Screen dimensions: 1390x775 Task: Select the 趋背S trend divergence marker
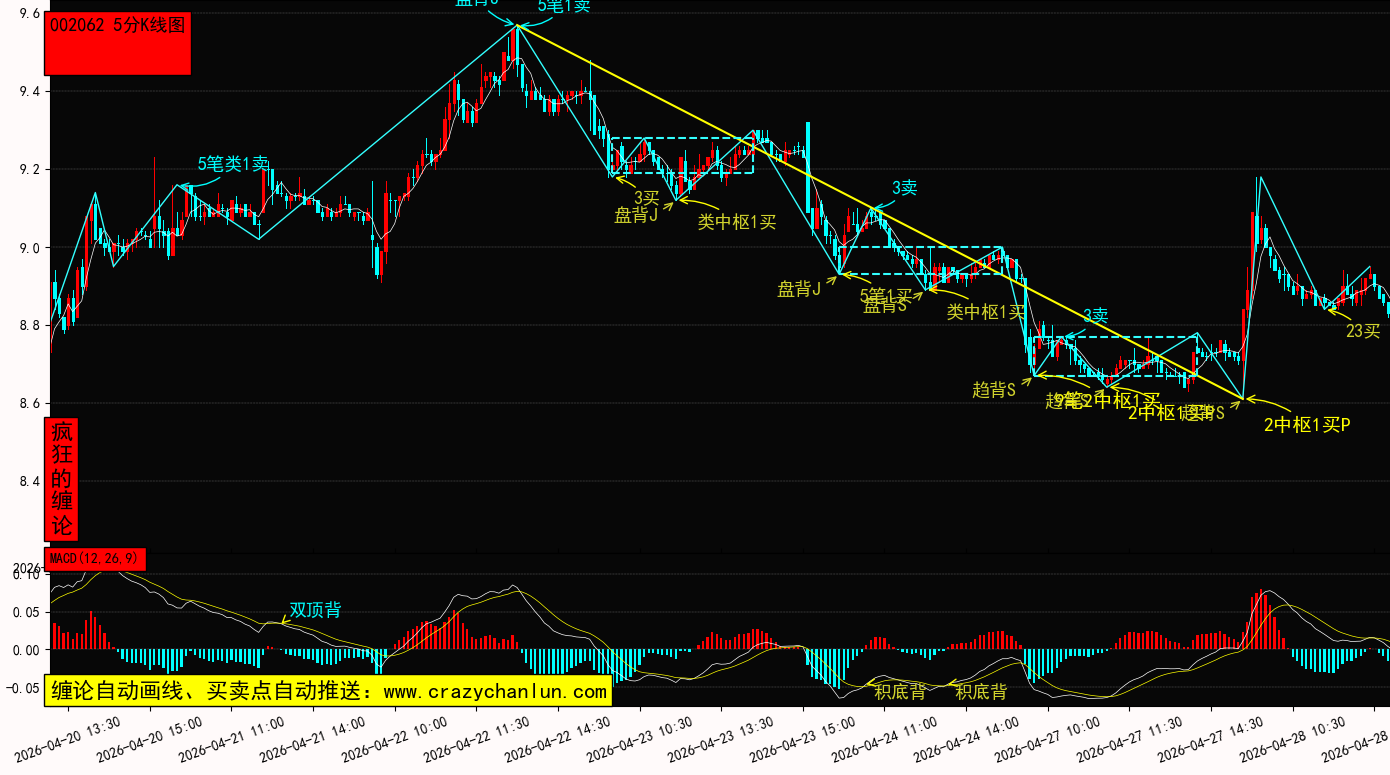[x=993, y=390]
